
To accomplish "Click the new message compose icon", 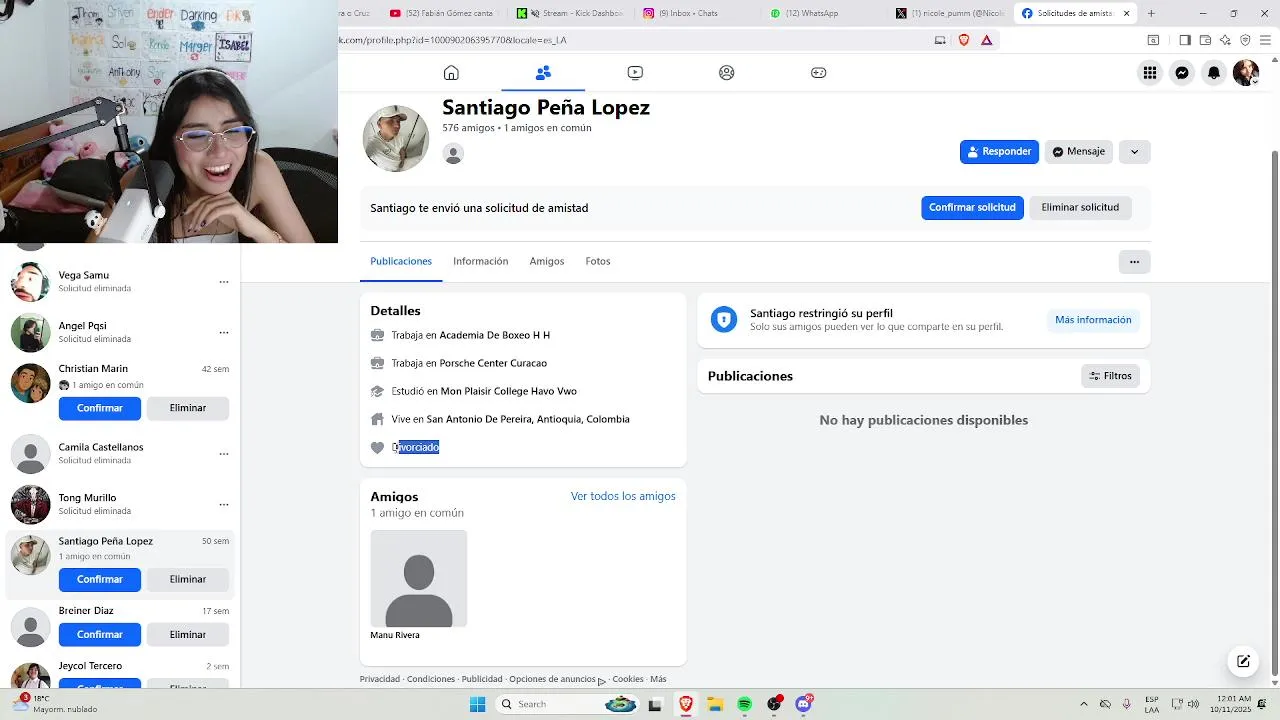I will 1243,661.
